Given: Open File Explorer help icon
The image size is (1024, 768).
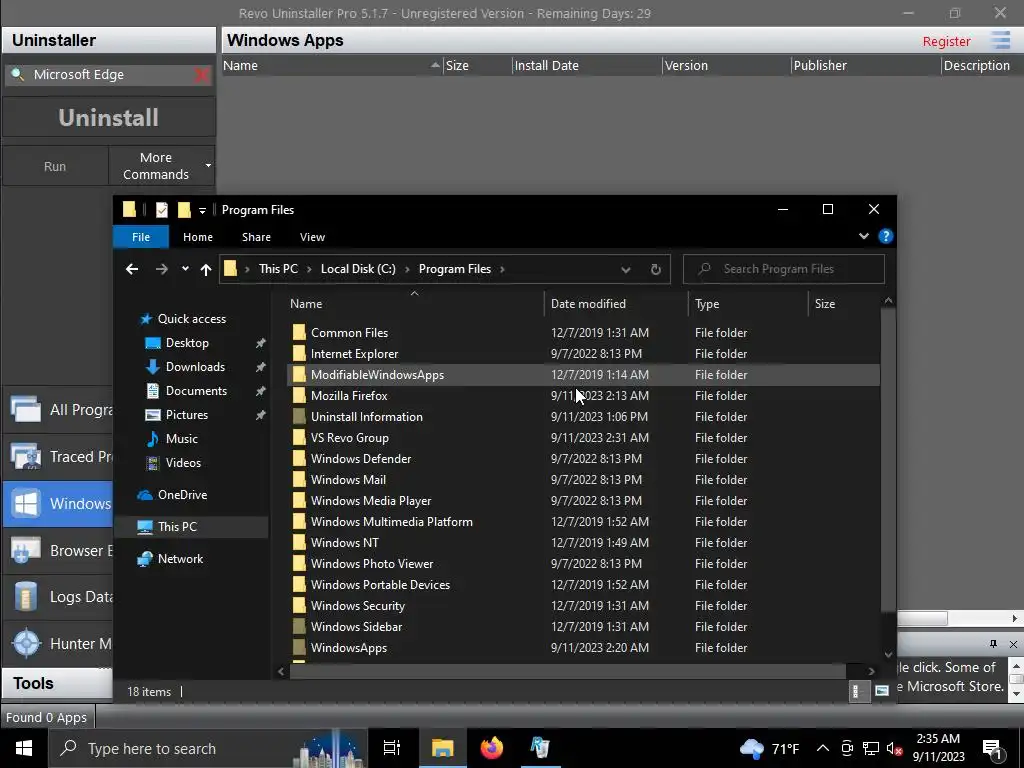Looking at the screenshot, I should 886,236.
